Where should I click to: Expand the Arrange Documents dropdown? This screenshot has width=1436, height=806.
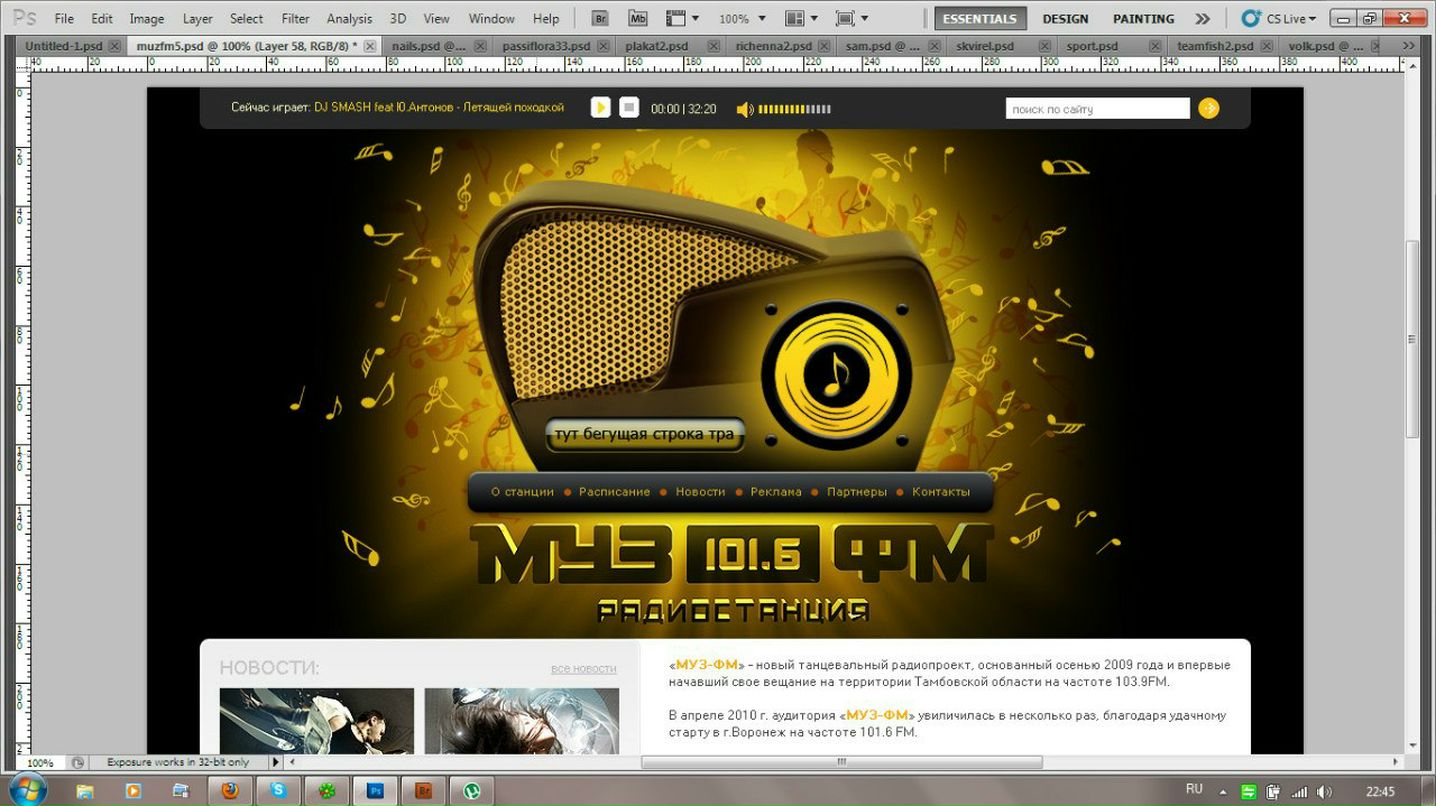(x=801, y=18)
